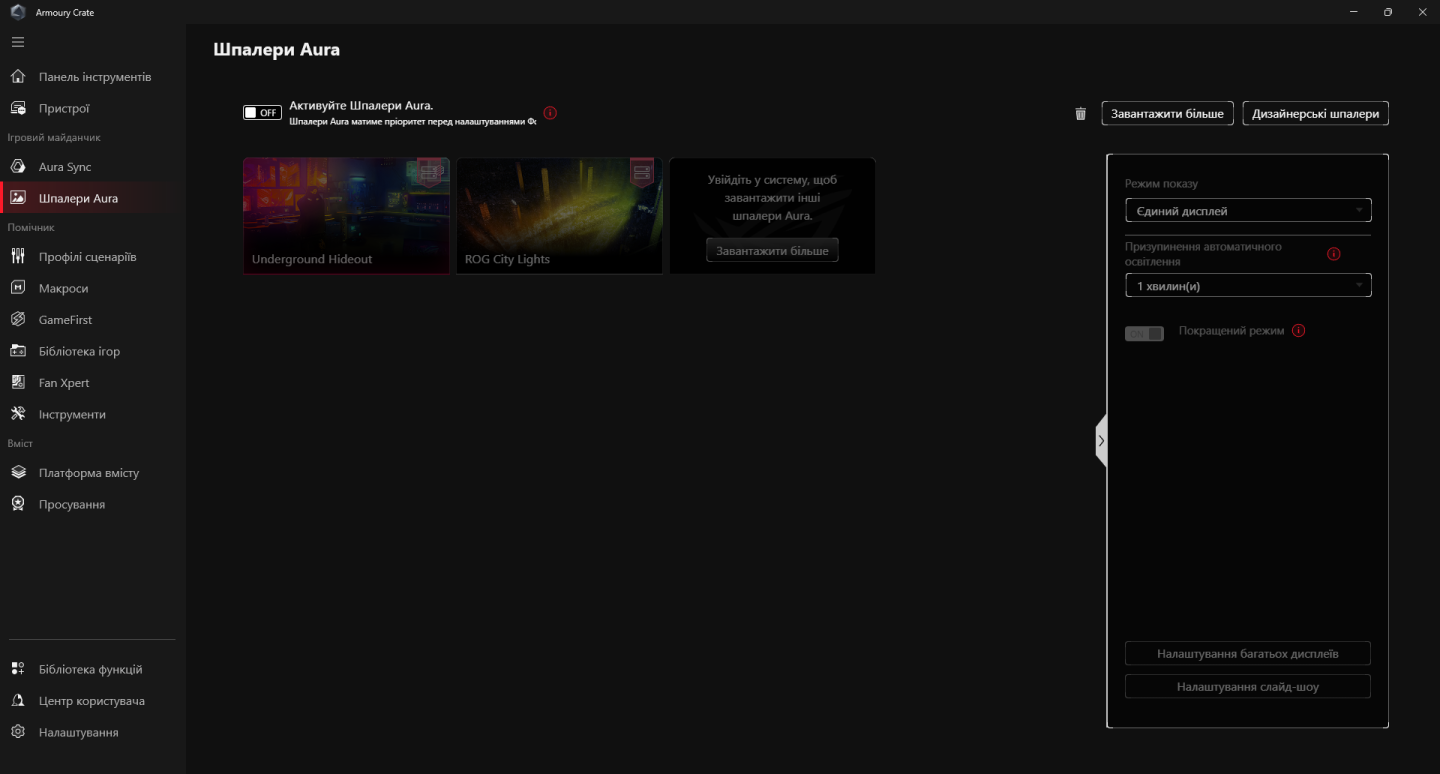Click the Armoury Crate logo in the title bar
1440x774 pixels.
click(18, 12)
